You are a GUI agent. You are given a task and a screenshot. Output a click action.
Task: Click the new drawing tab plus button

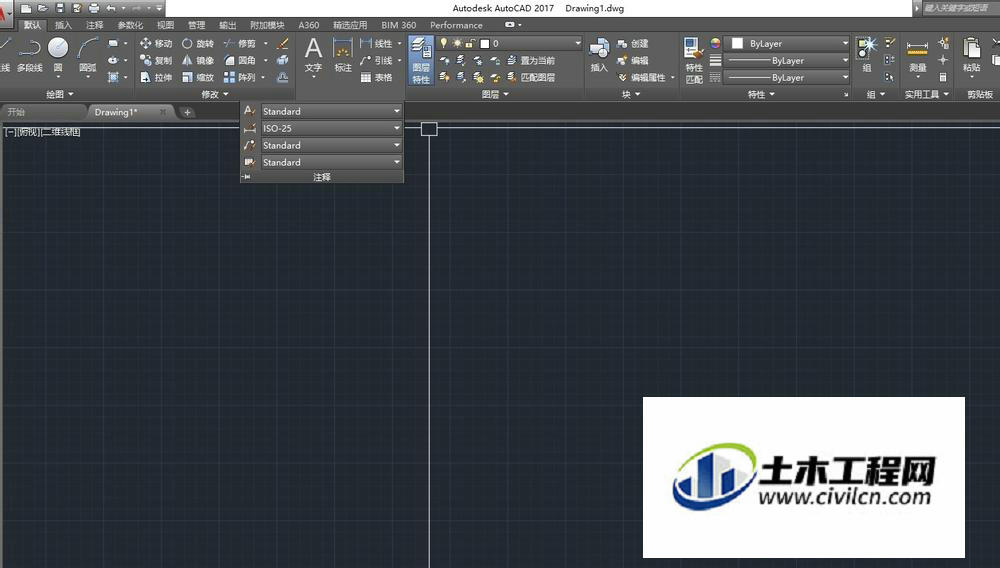pos(187,112)
